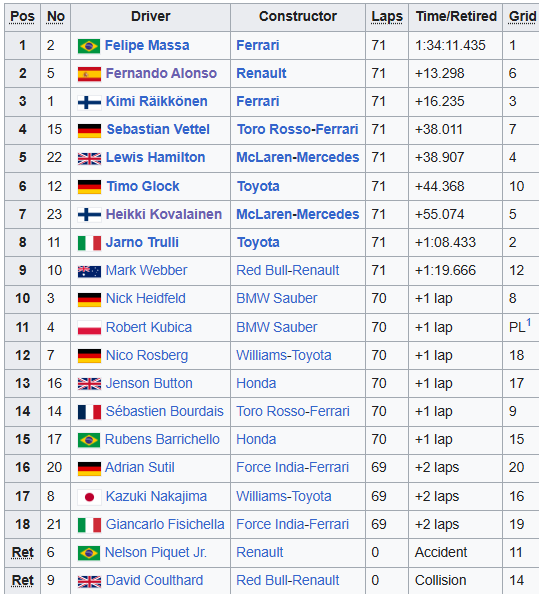This screenshot has width=539, height=594.
Task: Follow the Mark Webber link
Action: pos(147,270)
